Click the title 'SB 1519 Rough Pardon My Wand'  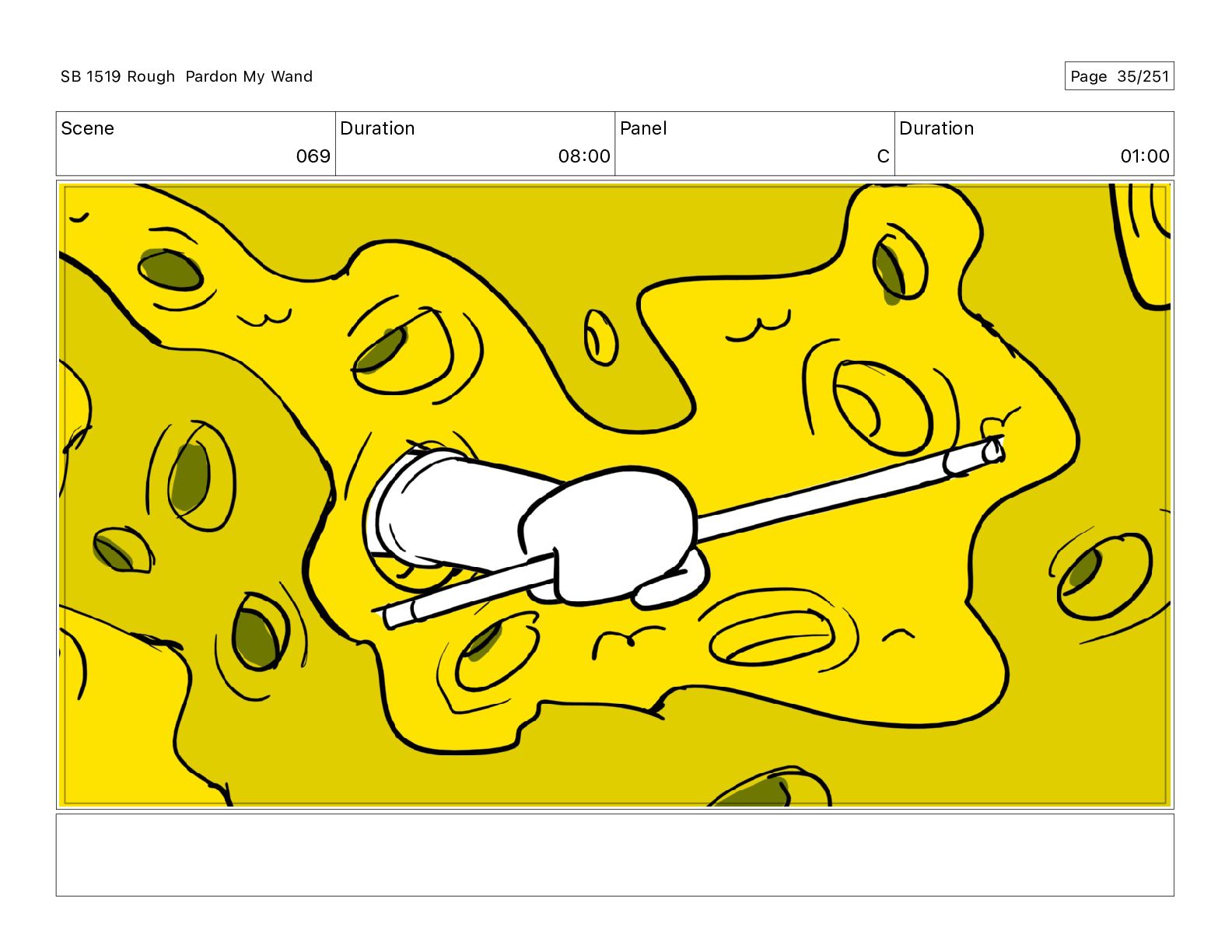187,76
